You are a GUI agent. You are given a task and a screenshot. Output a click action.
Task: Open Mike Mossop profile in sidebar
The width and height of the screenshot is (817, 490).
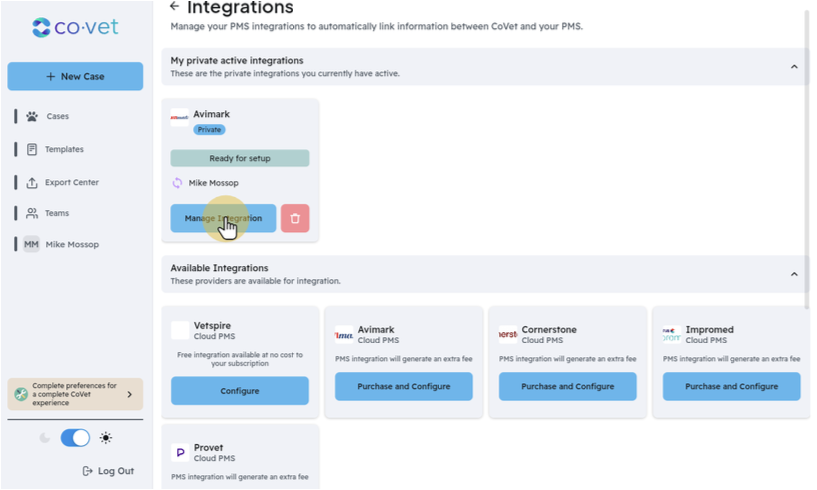(72, 244)
